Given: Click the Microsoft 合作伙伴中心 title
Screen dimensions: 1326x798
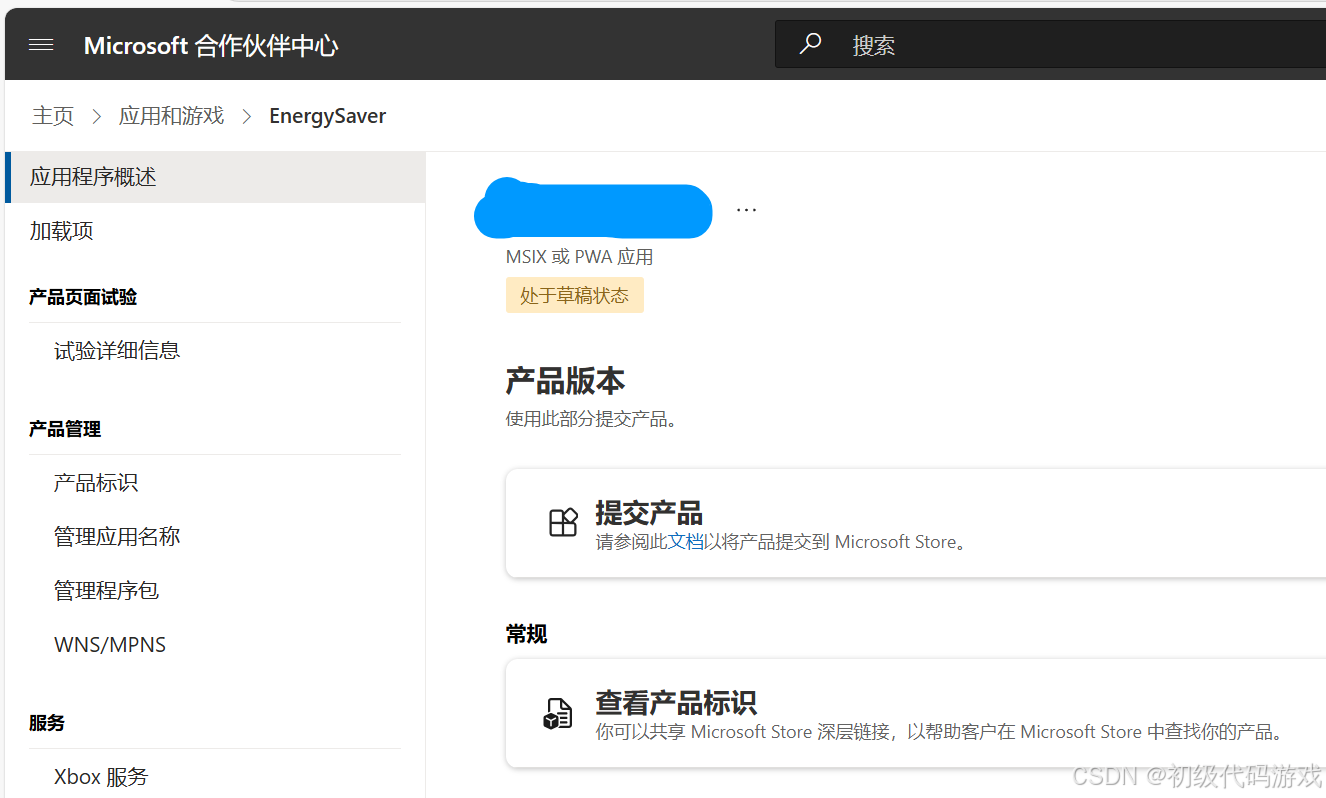Looking at the screenshot, I should 211,45.
